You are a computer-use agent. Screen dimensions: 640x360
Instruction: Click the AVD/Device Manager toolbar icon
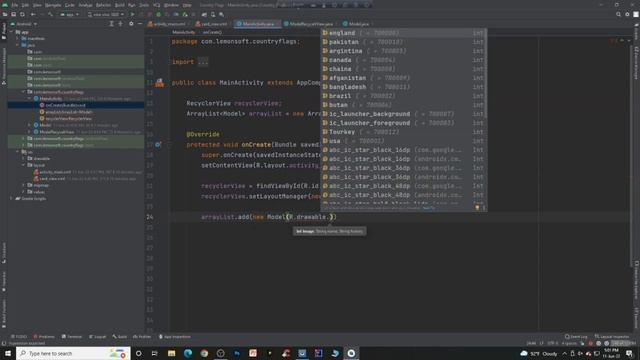[x=213, y=14]
